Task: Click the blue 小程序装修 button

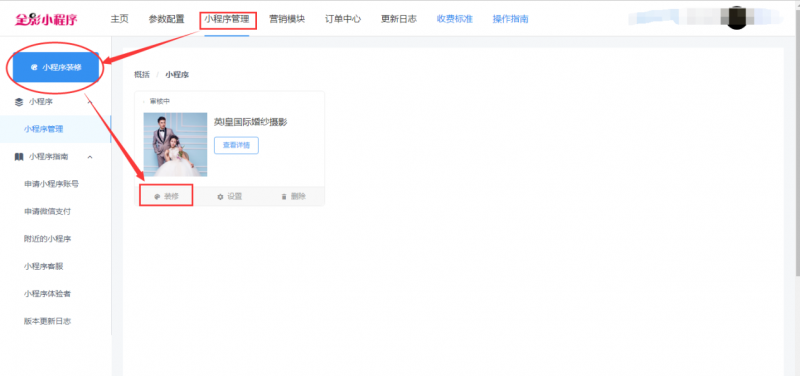Action: [56, 67]
